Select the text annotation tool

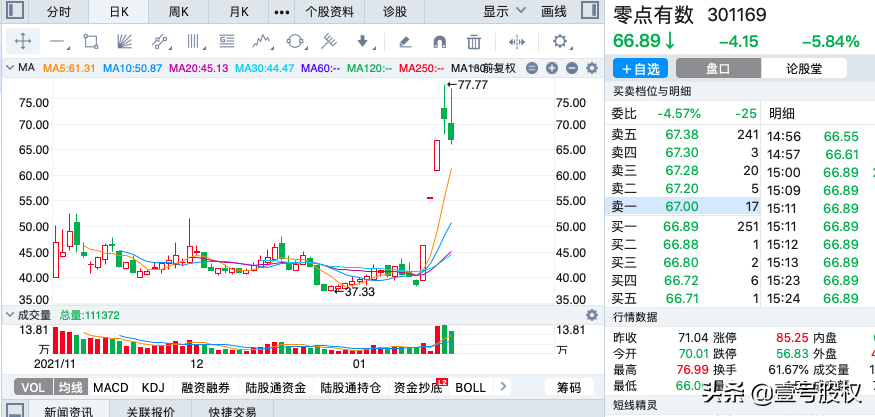[x=227, y=41]
